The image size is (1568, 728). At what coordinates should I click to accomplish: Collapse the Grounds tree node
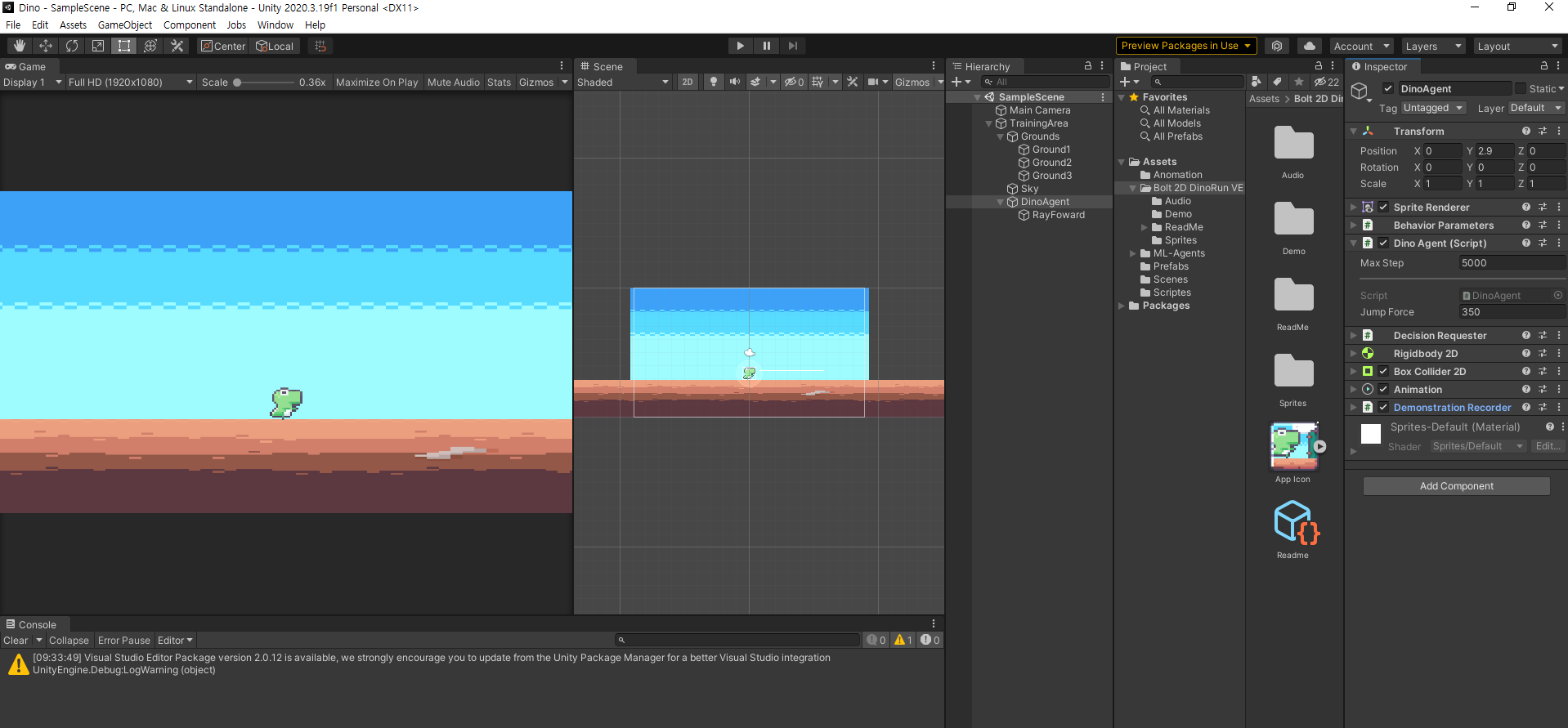point(1000,136)
